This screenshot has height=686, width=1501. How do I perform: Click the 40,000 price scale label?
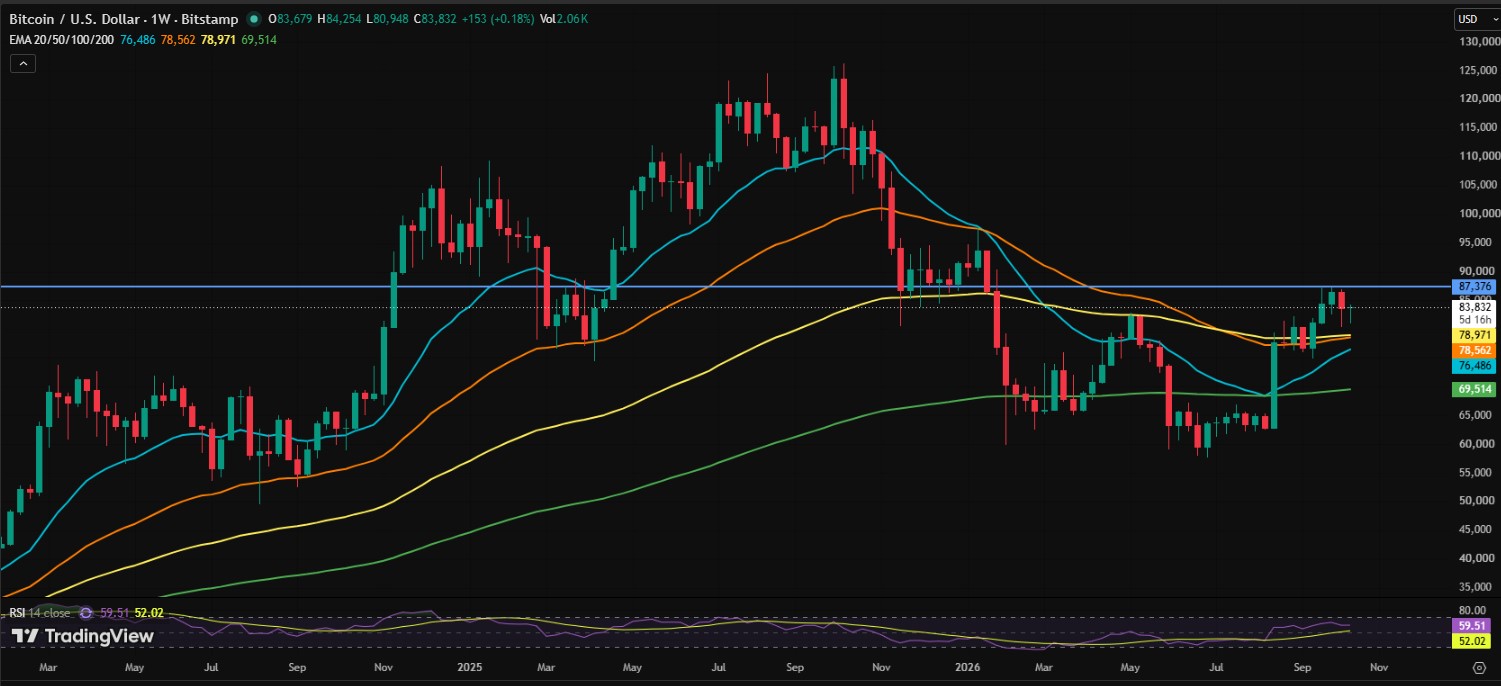(1479, 557)
